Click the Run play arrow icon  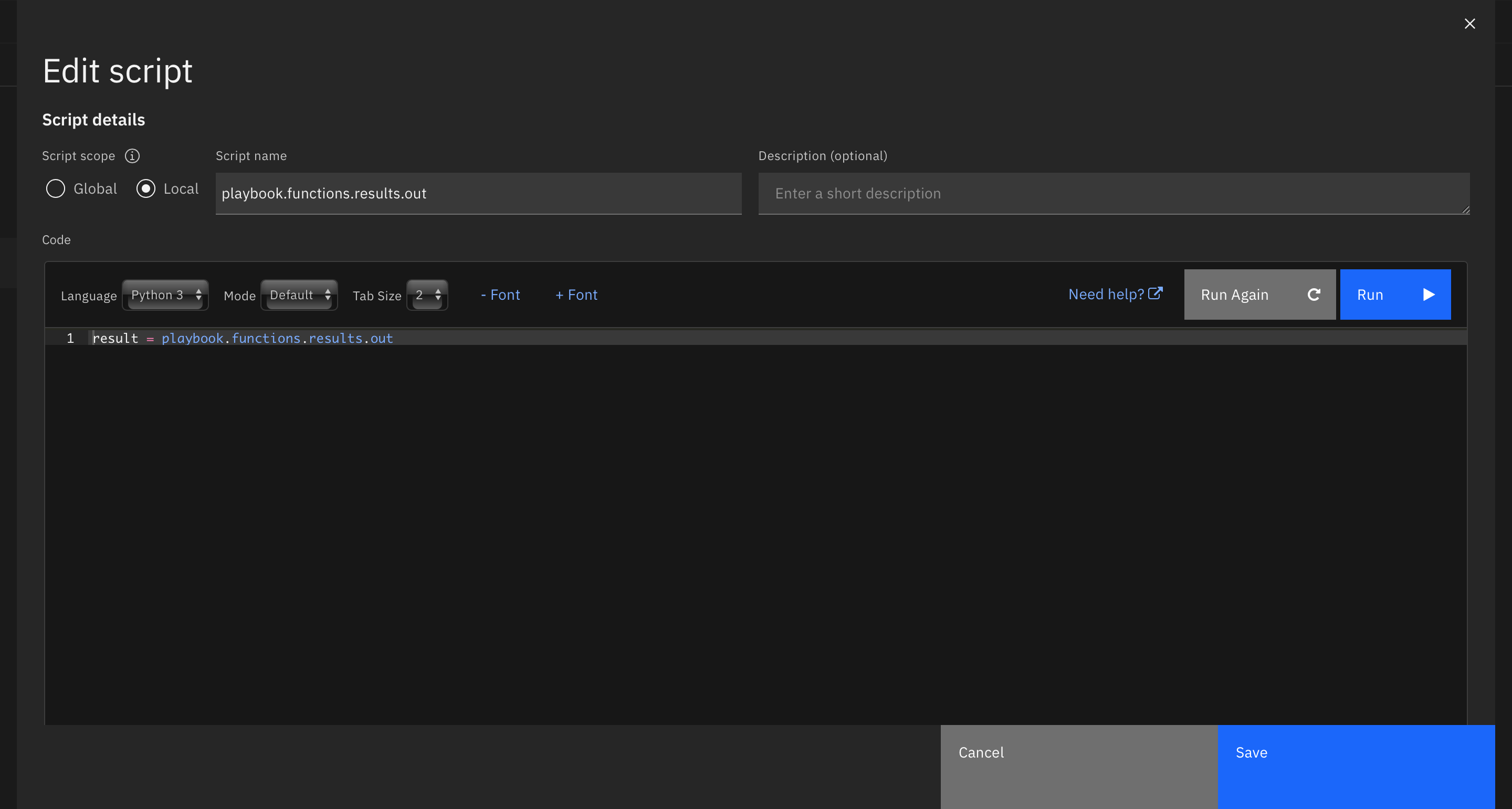click(1429, 295)
